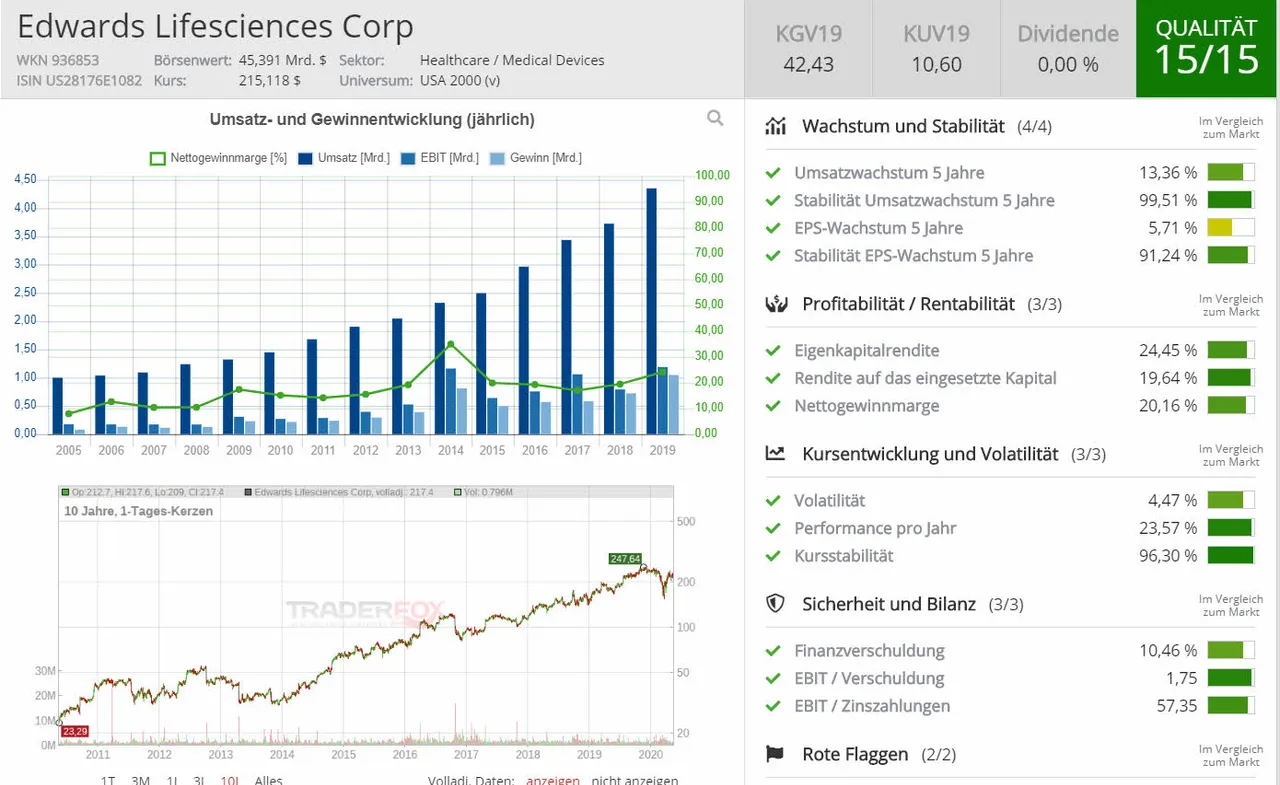Click the Wachstum und Stabilität (4/4) heading
1280x785 pixels.
click(x=927, y=126)
